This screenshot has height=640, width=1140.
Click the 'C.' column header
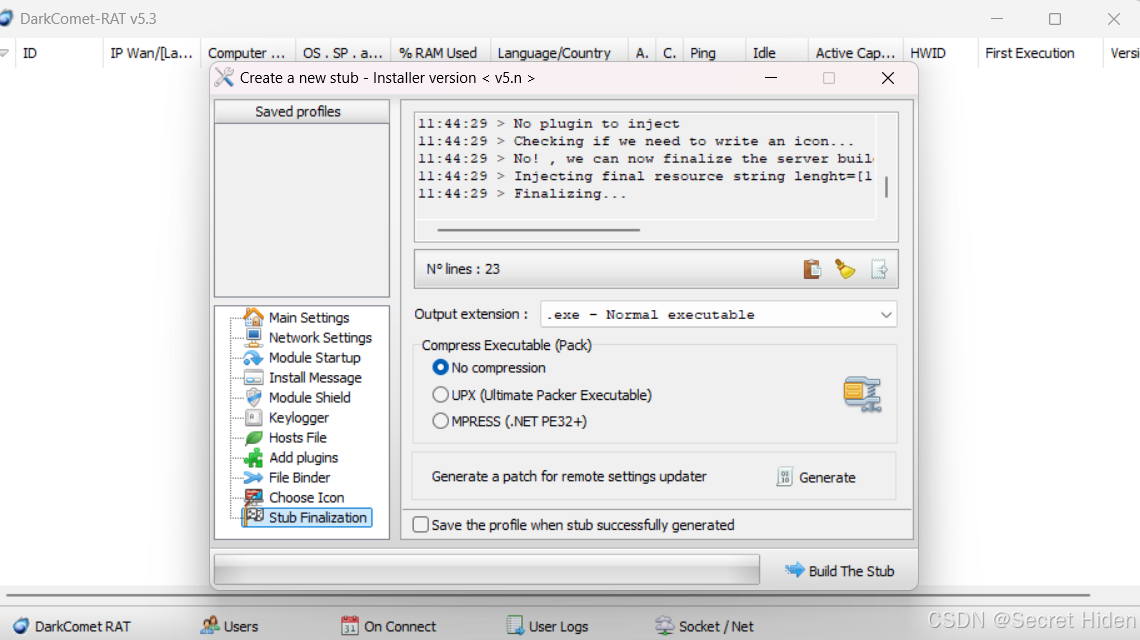[x=670, y=53]
